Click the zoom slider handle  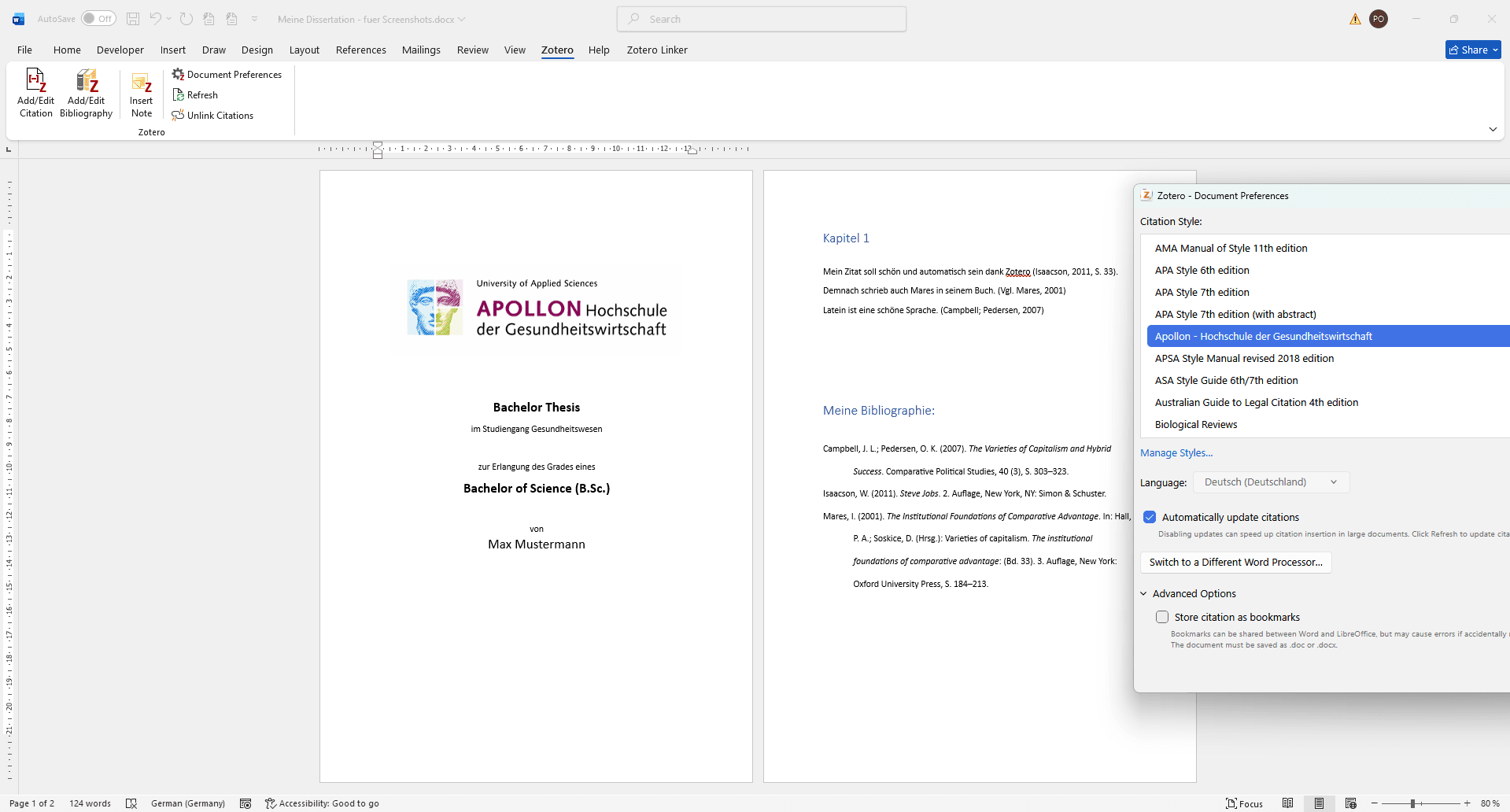(x=1413, y=803)
